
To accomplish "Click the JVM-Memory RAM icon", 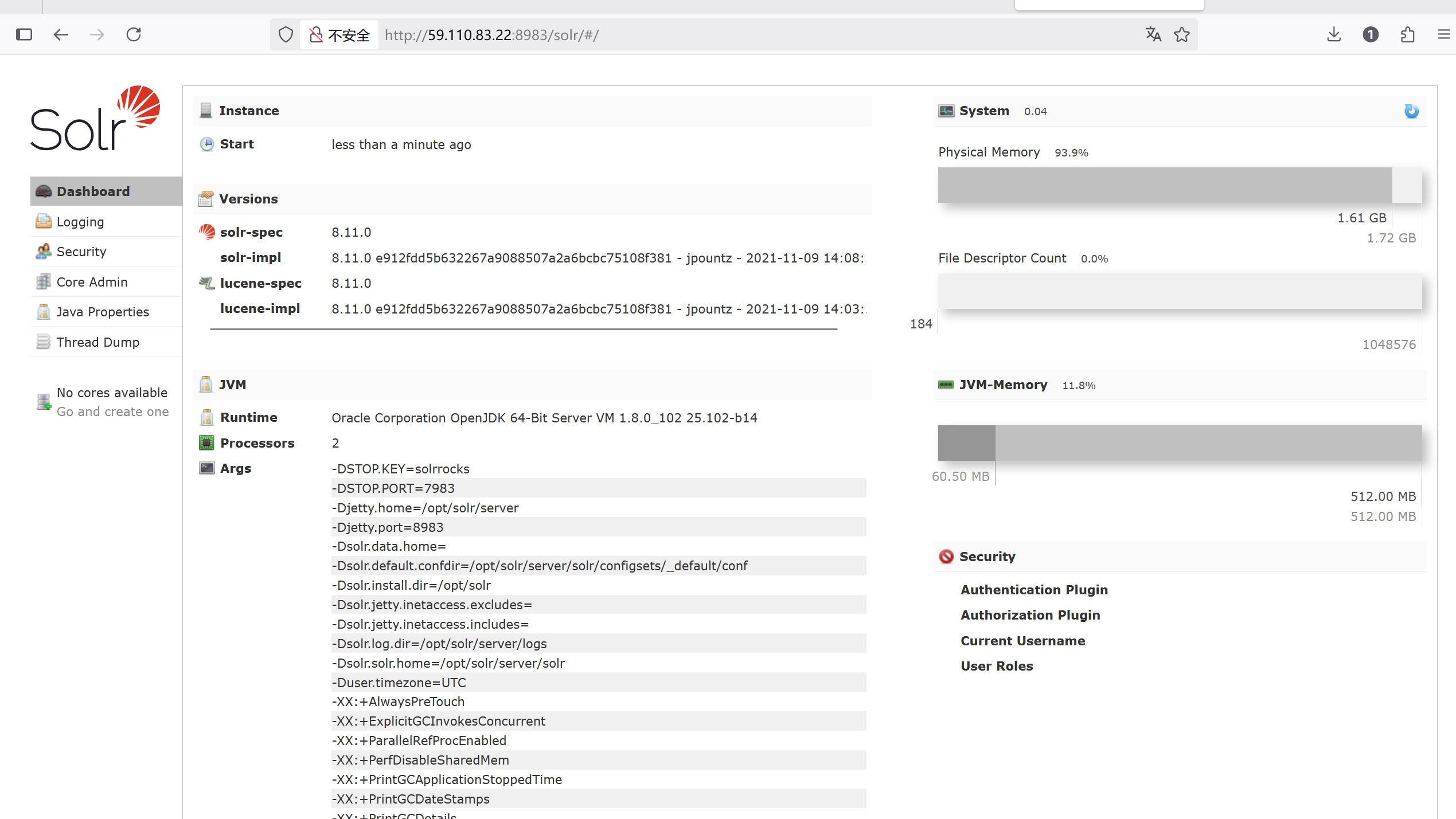I will pyautogui.click(x=946, y=385).
